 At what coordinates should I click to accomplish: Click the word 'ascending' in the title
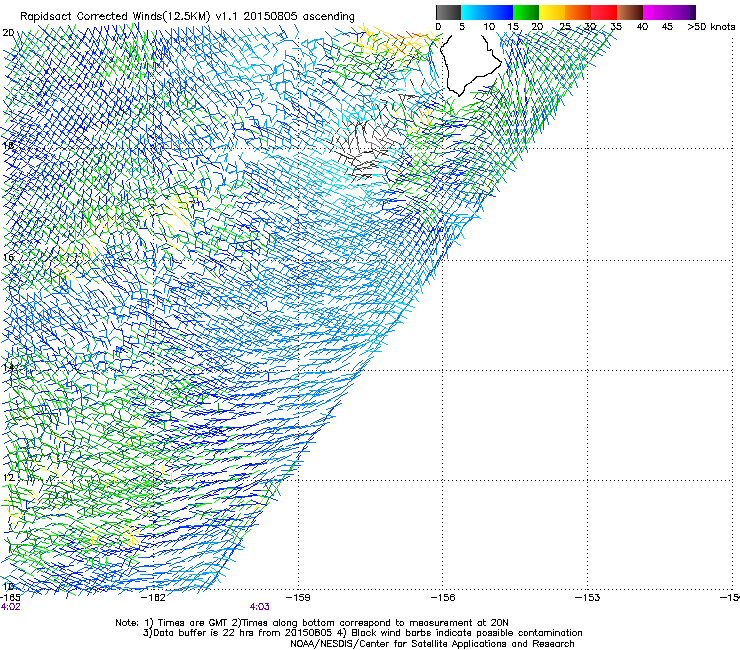pos(328,17)
